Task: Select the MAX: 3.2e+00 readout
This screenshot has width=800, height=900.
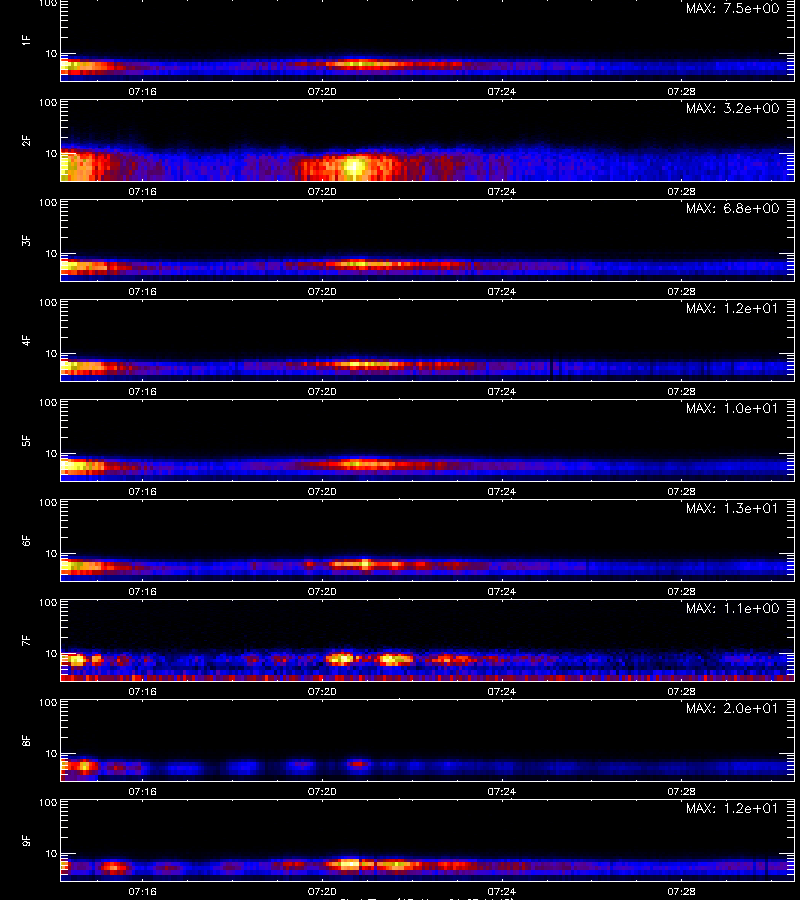Action: 732,108
